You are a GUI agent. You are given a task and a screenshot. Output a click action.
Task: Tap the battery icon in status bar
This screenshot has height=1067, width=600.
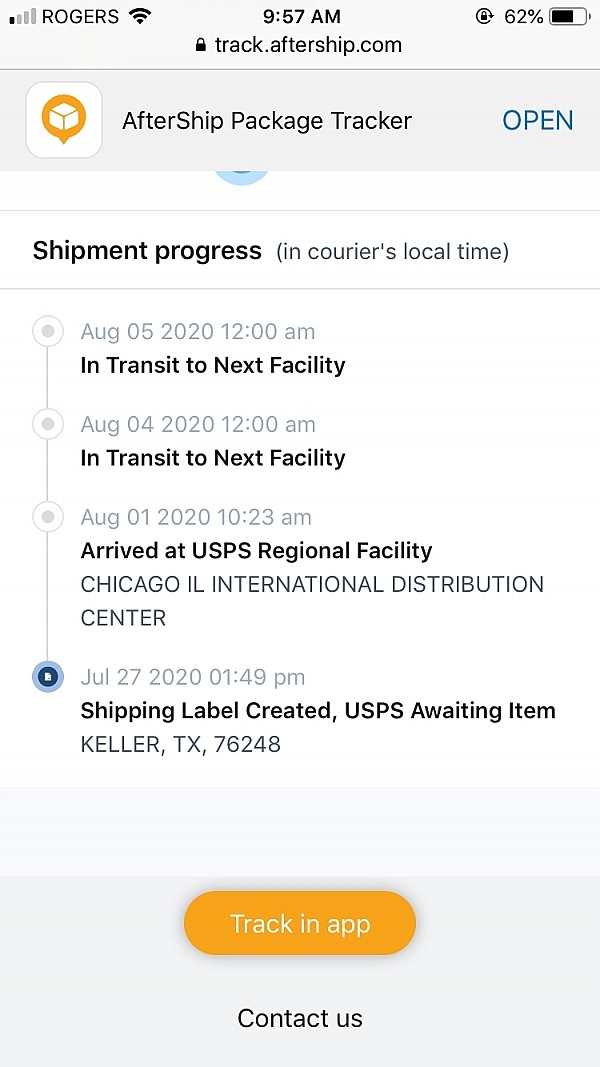pos(569,16)
